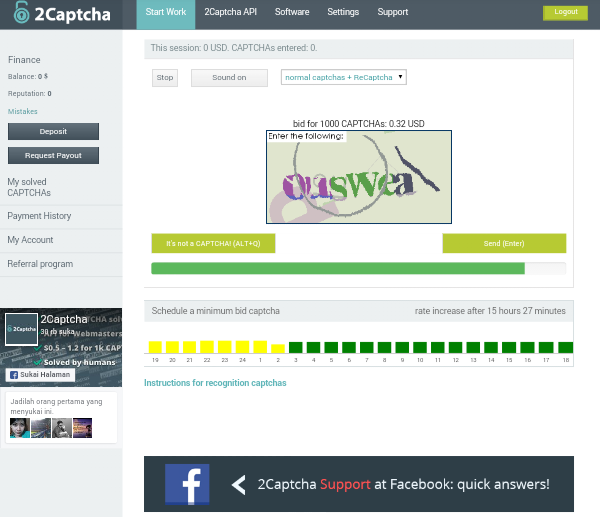Click the captcha image showing 'ouswea'
Viewport: 600px width, 517px height.
pyautogui.click(x=359, y=177)
